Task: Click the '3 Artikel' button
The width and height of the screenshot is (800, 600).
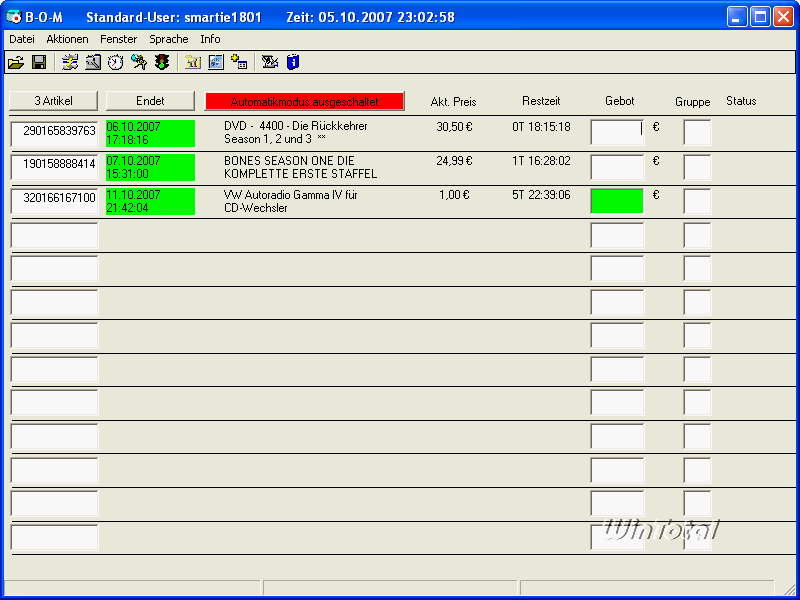Action: coord(54,101)
